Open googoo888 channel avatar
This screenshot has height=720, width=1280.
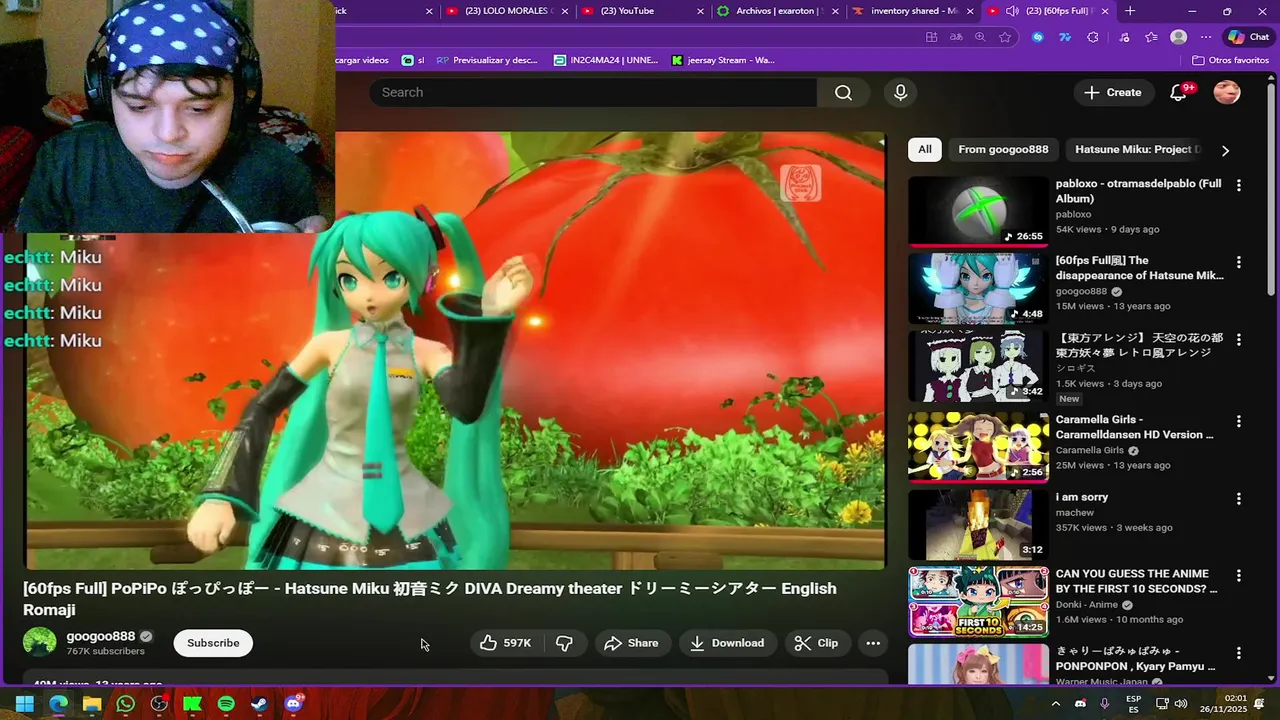pyautogui.click(x=40, y=643)
